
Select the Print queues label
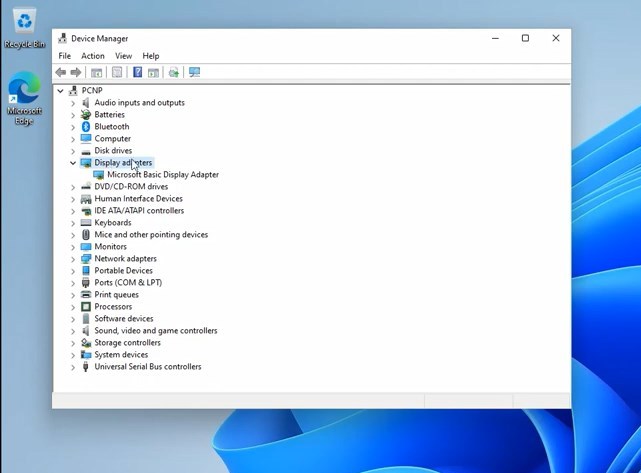click(117, 294)
